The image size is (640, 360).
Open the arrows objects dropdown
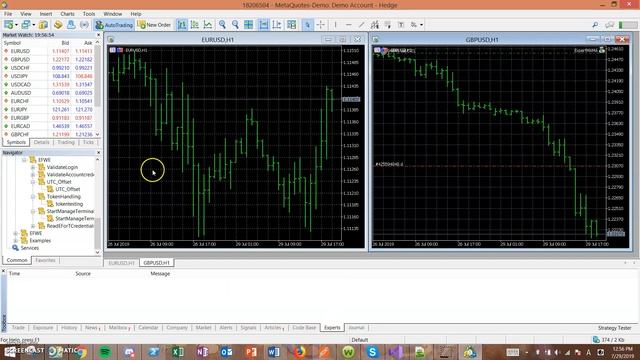point(421,25)
